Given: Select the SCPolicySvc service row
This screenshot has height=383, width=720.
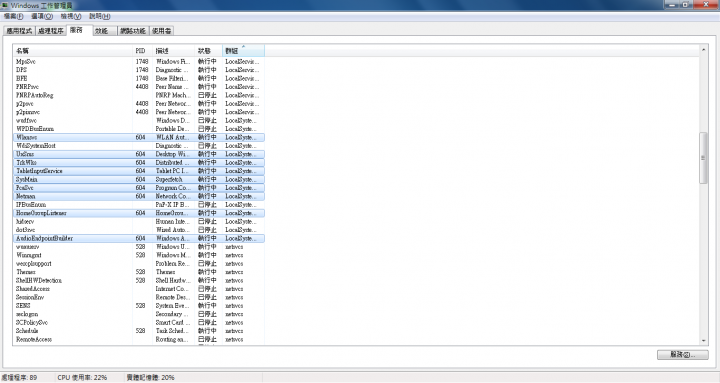Looking at the screenshot, I should click(x=139, y=322).
